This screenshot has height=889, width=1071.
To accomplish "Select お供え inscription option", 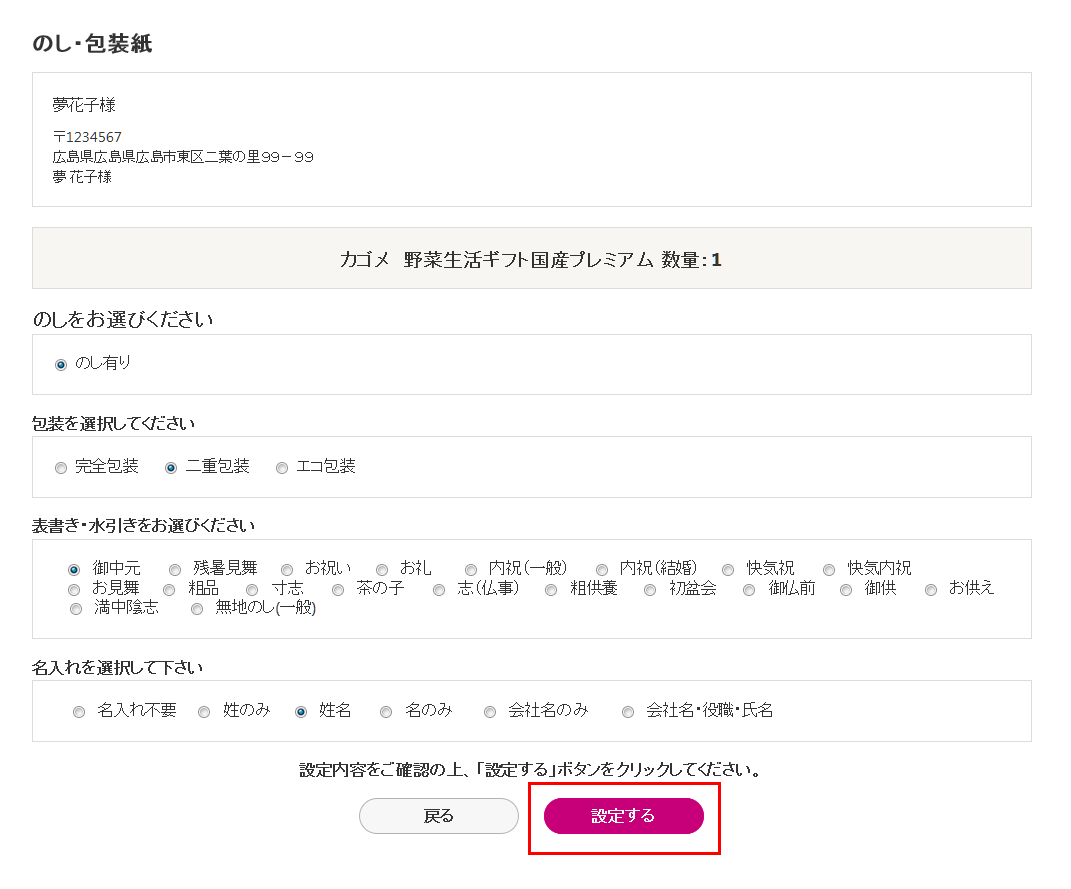I will (x=931, y=590).
